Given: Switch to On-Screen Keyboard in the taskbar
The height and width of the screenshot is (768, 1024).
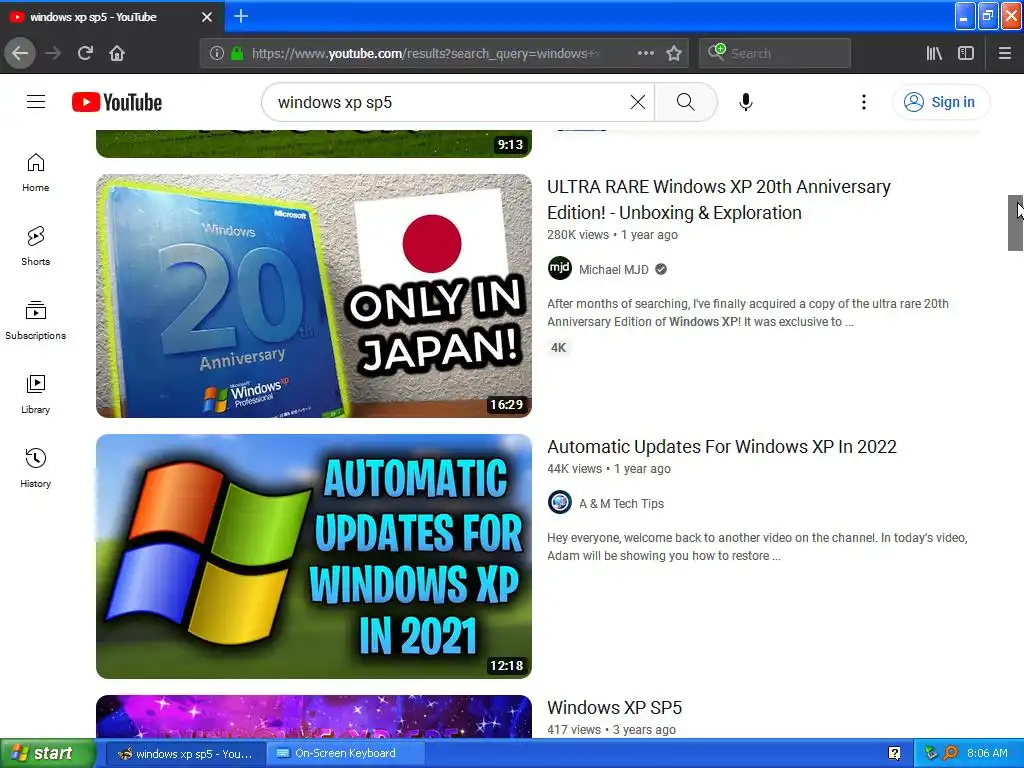Looking at the screenshot, I should pyautogui.click(x=345, y=754).
